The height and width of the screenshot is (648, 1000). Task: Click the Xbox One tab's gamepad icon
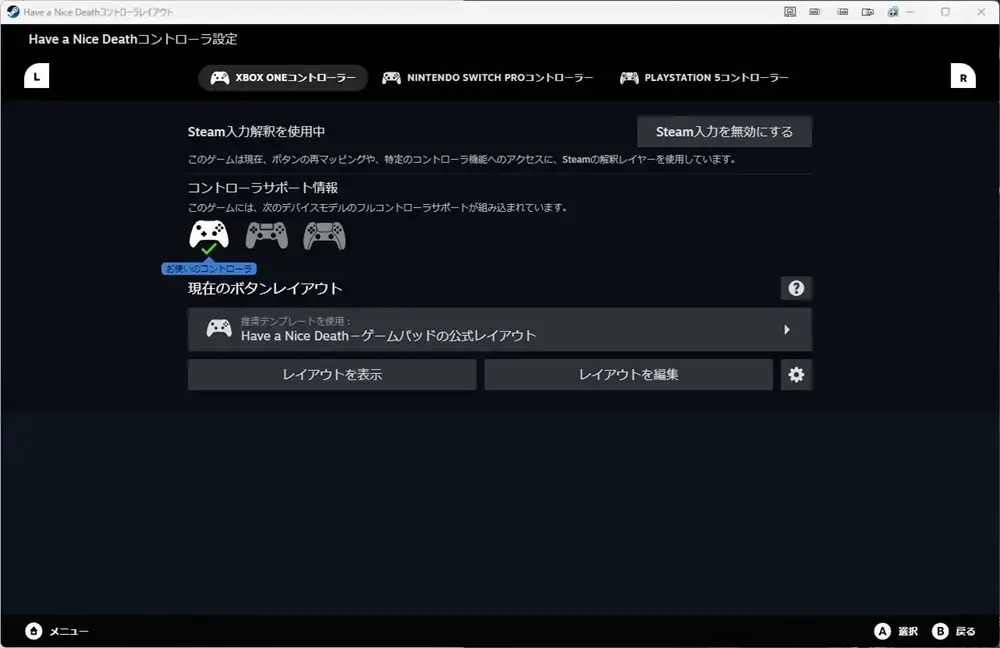220,78
